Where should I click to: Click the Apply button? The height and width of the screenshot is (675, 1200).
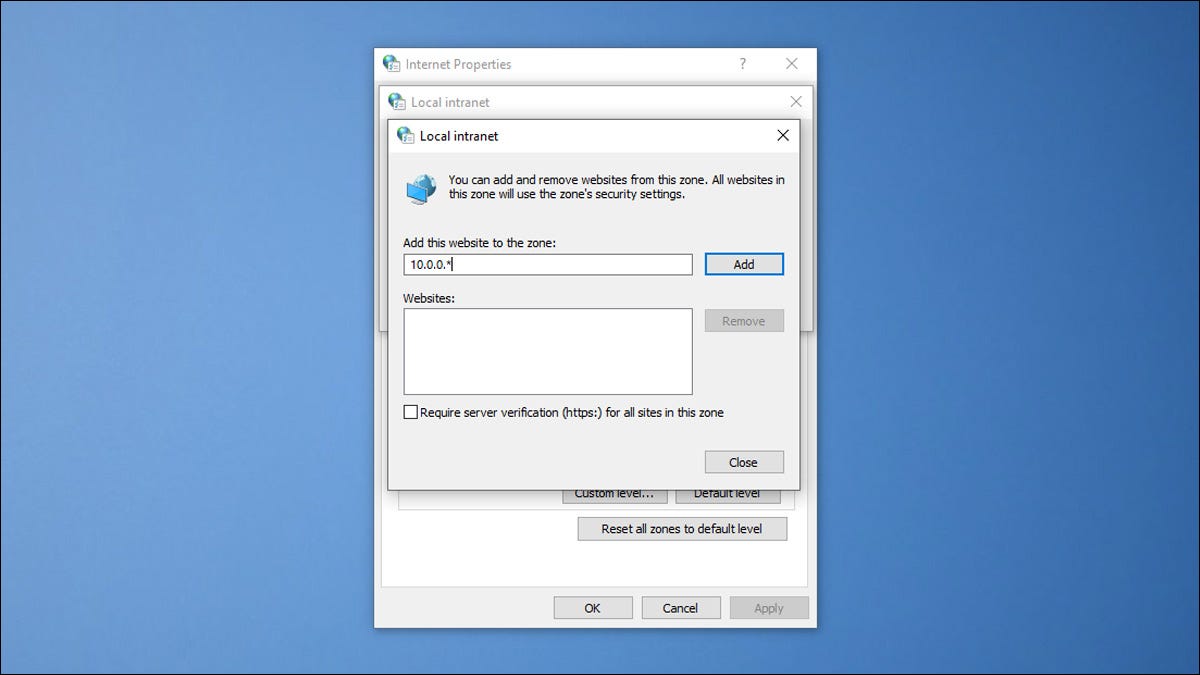coord(768,608)
